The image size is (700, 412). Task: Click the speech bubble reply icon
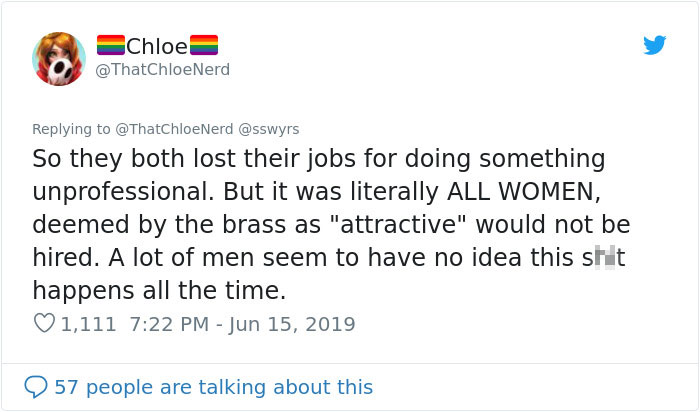pos(38,387)
